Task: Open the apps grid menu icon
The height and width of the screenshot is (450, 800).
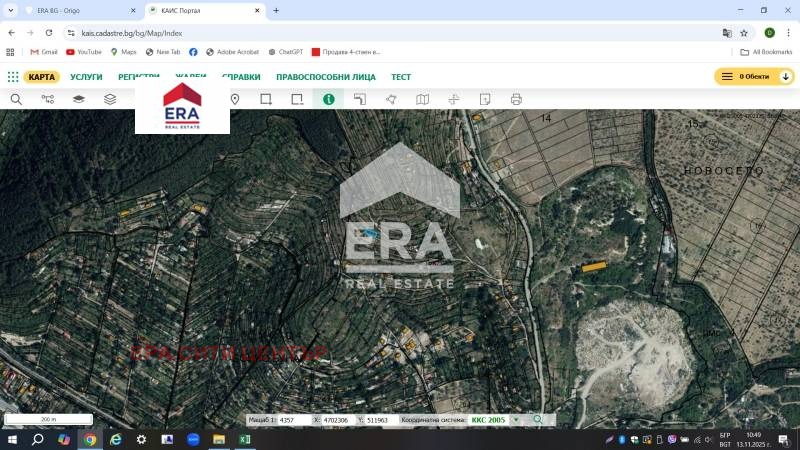Action: pos(13,77)
